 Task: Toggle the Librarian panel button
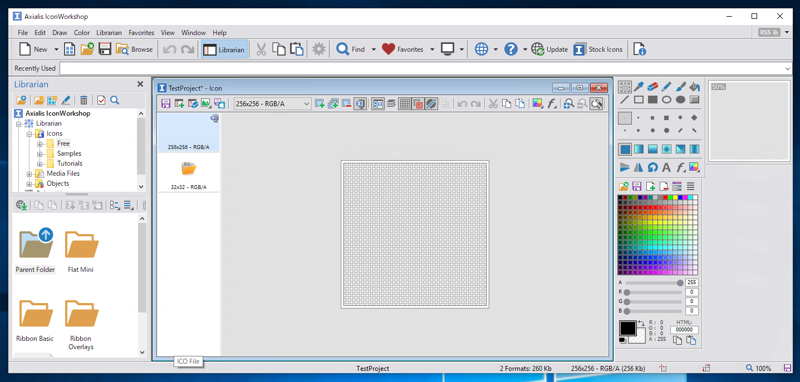tap(224, 49)
